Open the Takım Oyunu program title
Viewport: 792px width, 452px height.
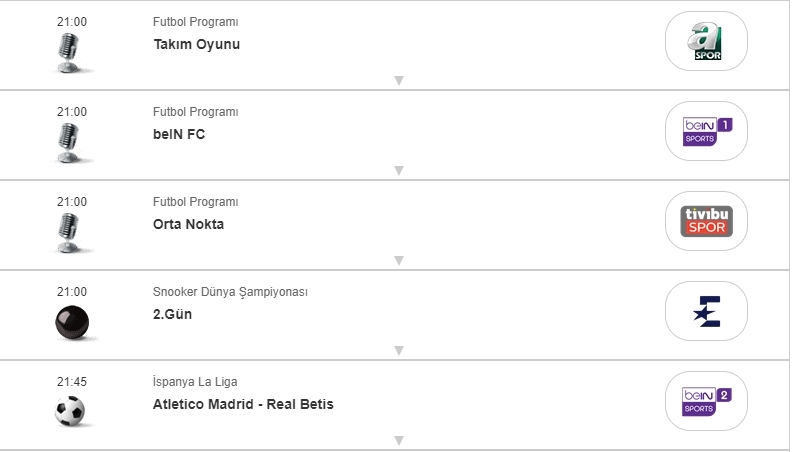(x=196, y=44)
